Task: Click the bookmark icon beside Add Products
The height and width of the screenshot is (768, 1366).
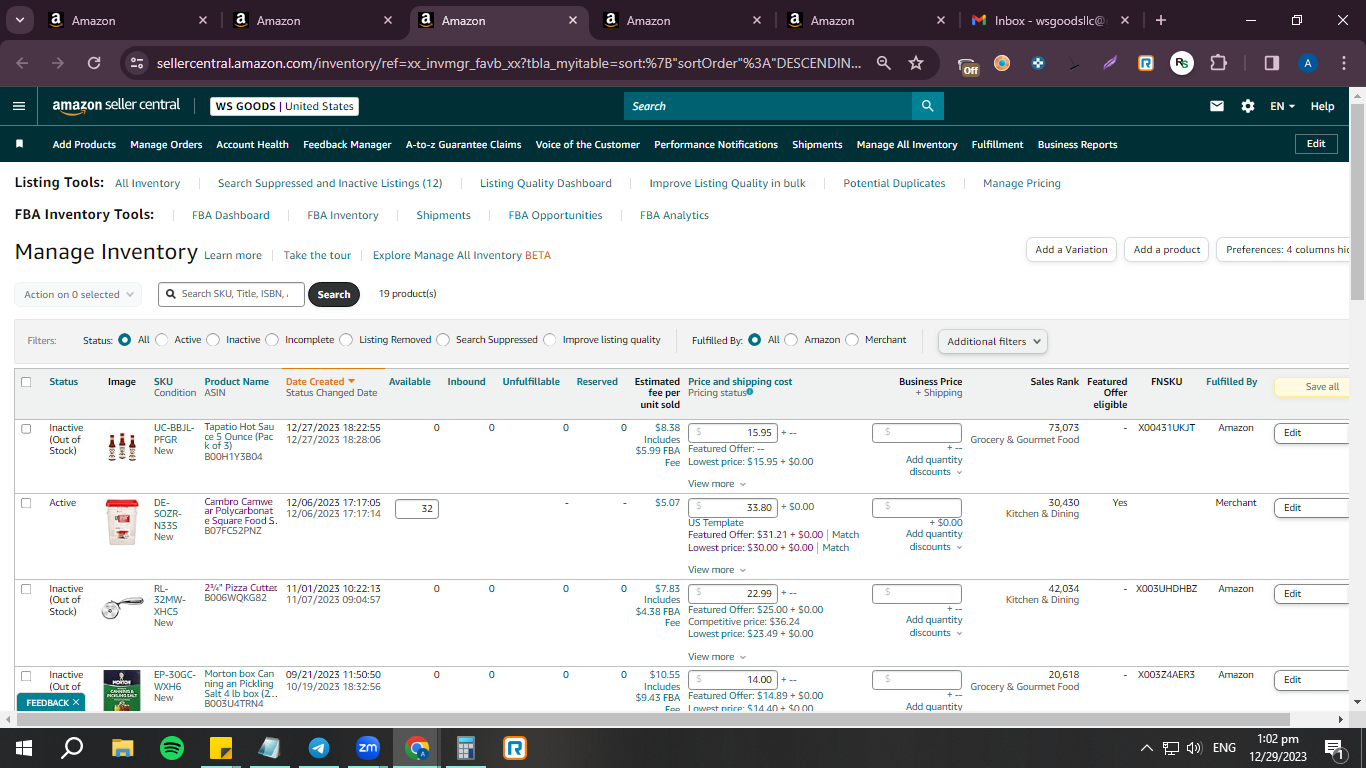Action: coord(19,144)
